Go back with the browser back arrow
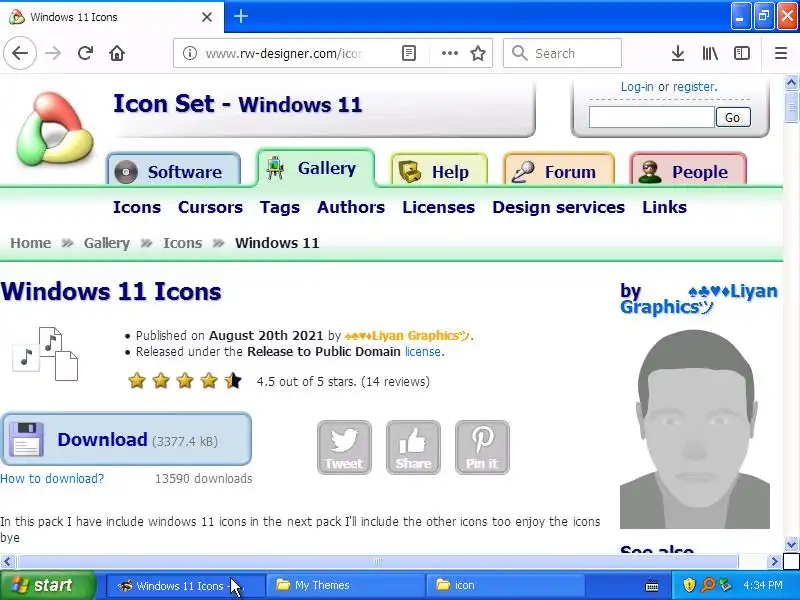The width and height of the screenshot is (800, 600). 20,53
